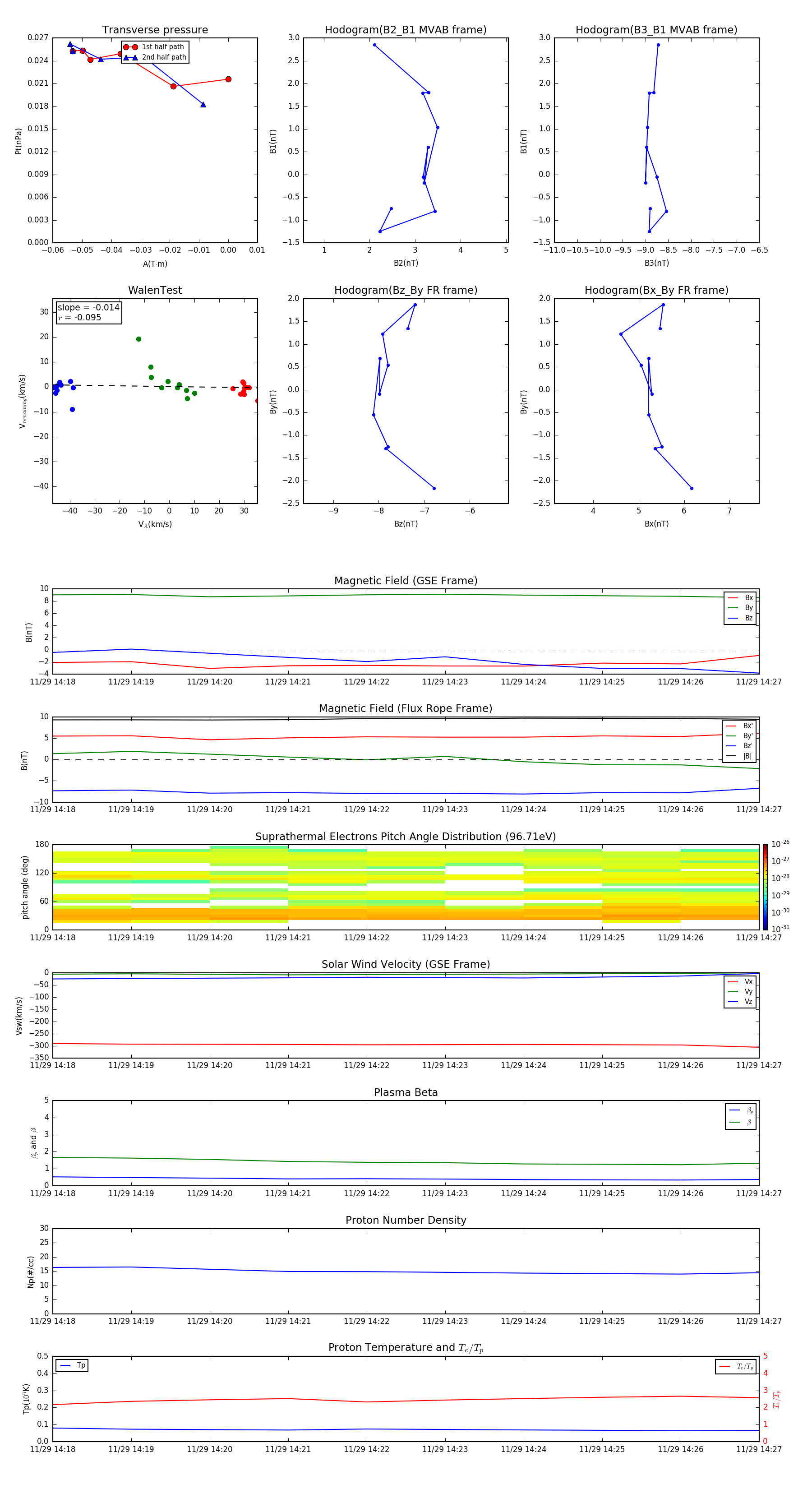Click the 'Tp' legend entry
Image resolution: width=812 pixels, height=1489 pixels.
[x=72, y=1365]
